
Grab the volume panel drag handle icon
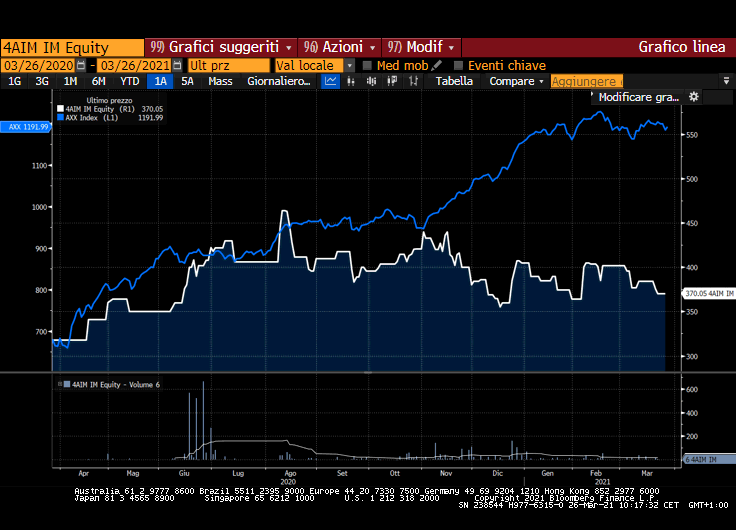(x=60, y=384)
